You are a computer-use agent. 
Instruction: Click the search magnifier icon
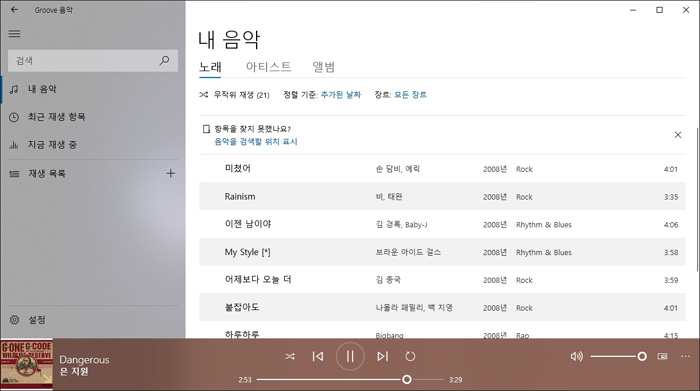[164, 60]
